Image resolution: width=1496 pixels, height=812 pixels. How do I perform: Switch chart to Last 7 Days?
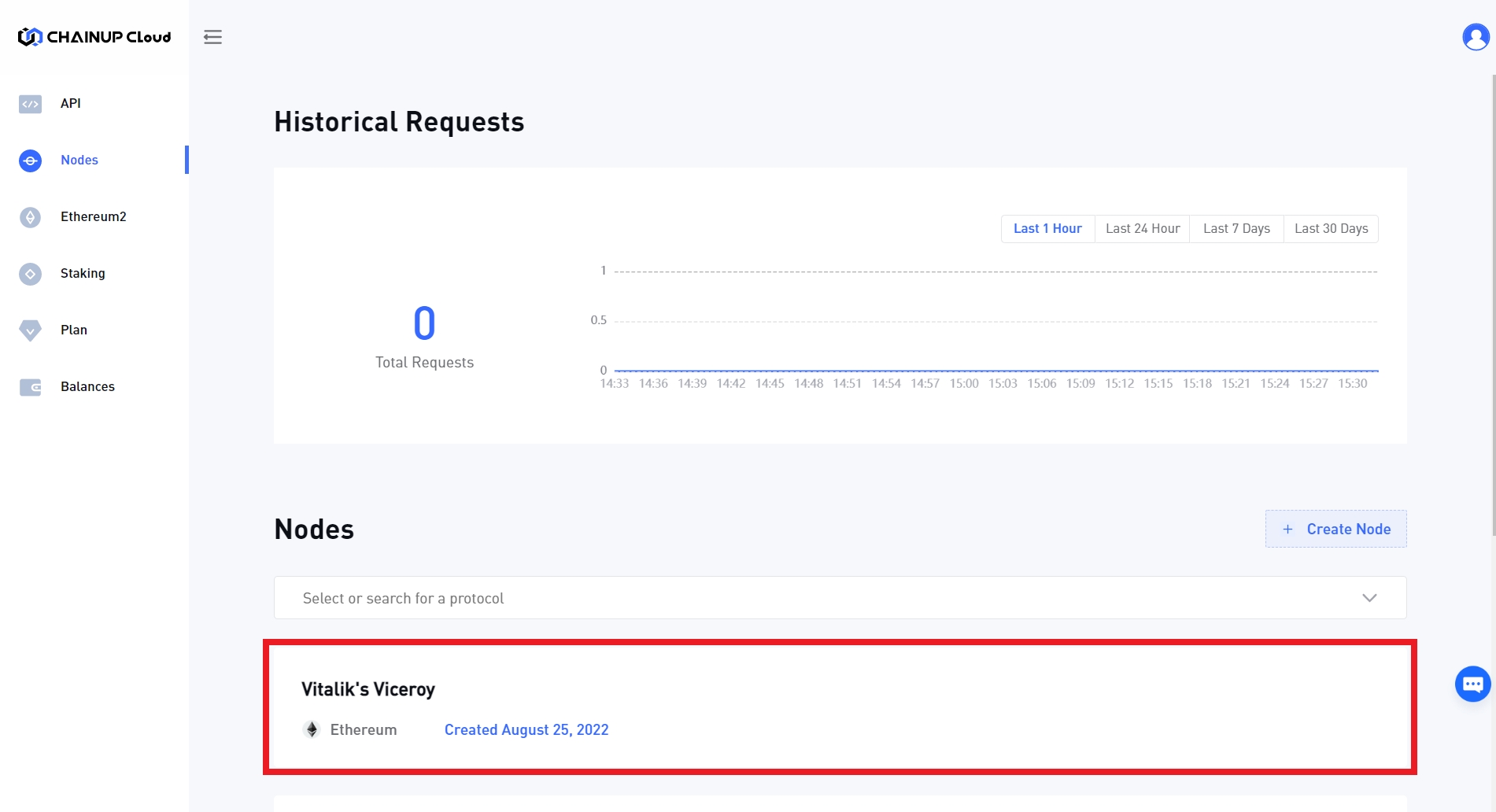pyautogui.click(x=1236, y=229)
